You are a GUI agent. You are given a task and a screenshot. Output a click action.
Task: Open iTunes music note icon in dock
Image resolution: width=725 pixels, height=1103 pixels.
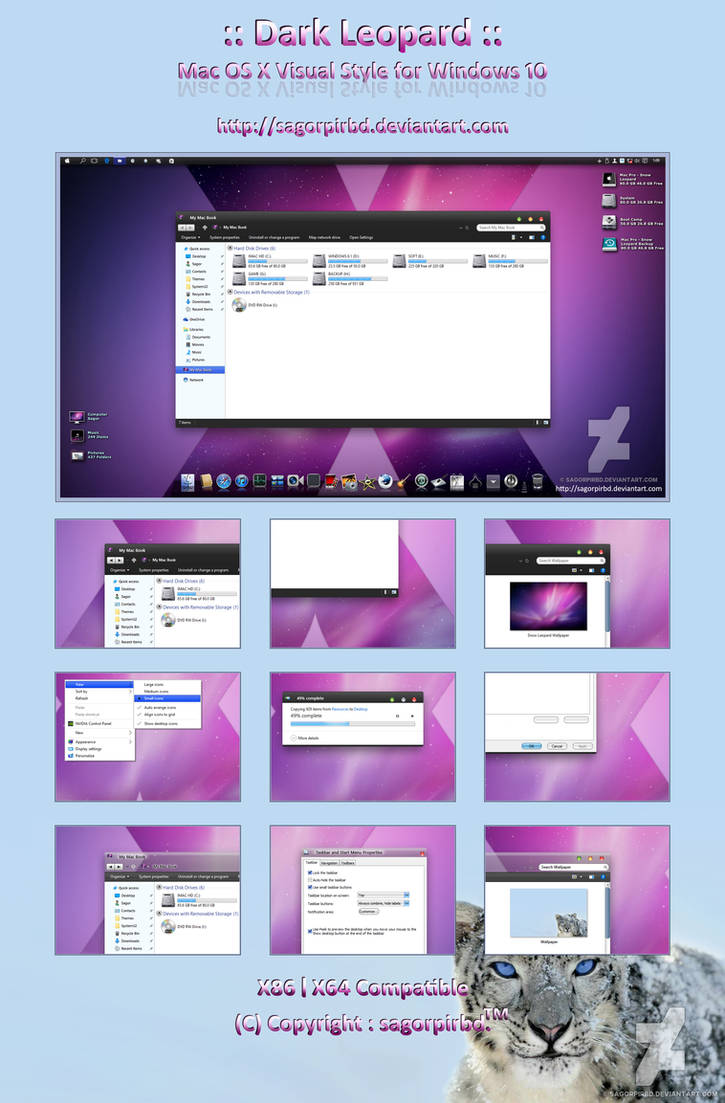click(241, 481)
